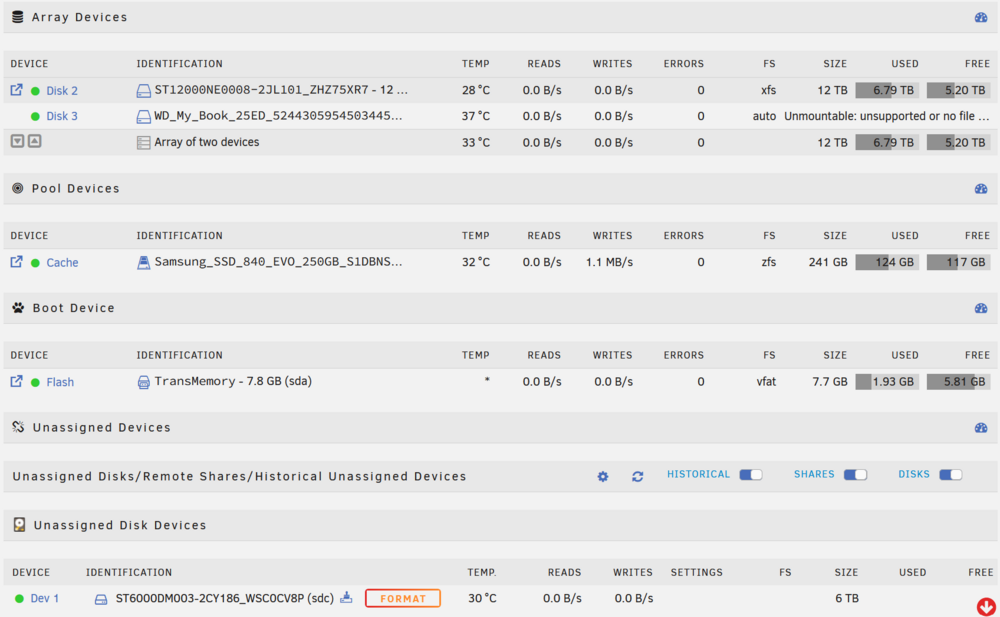Click the Pool Devices dashboard gauge icon
Screen dimensions: 1000x617
(x=981, y=189)
